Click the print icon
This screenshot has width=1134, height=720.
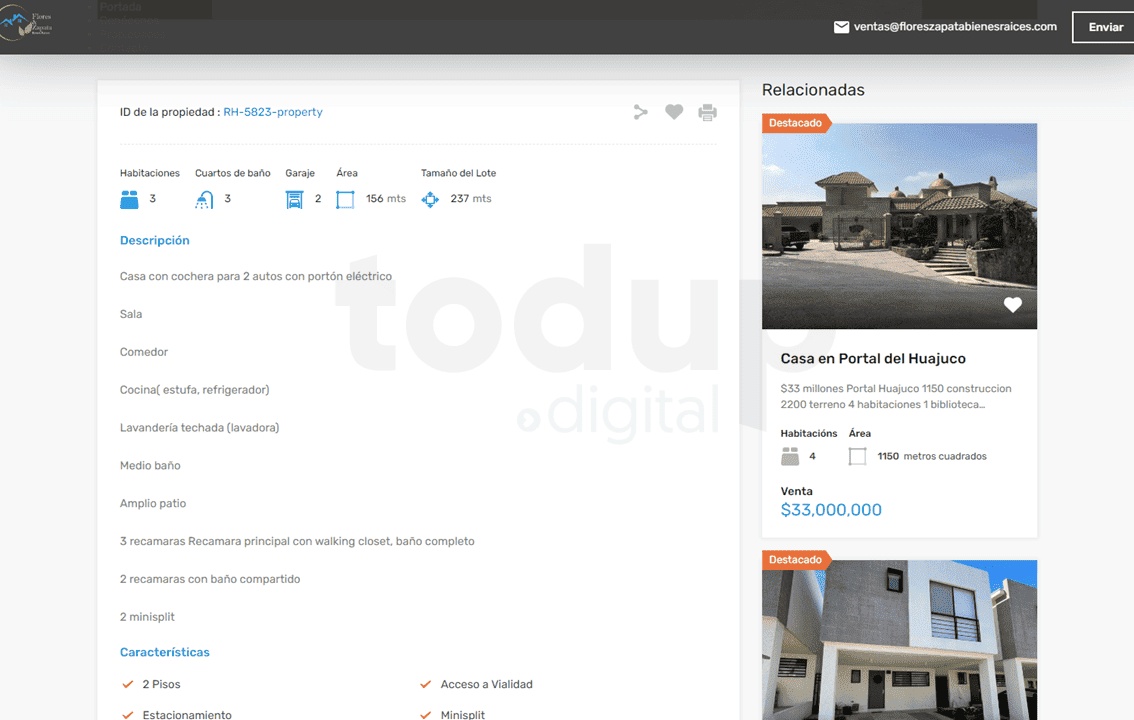pyautogui.click(x=707, y=112)
